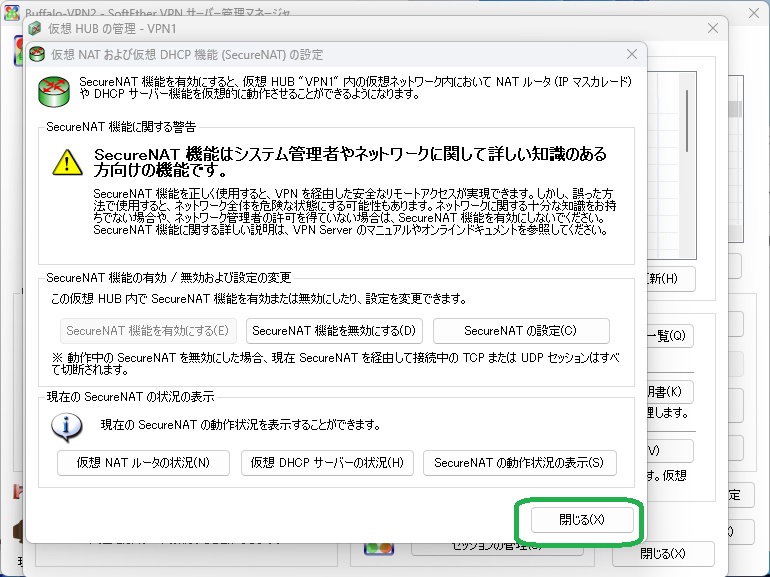
Task: Click the green router icon beside the description
Action: [x=54, y=91]
